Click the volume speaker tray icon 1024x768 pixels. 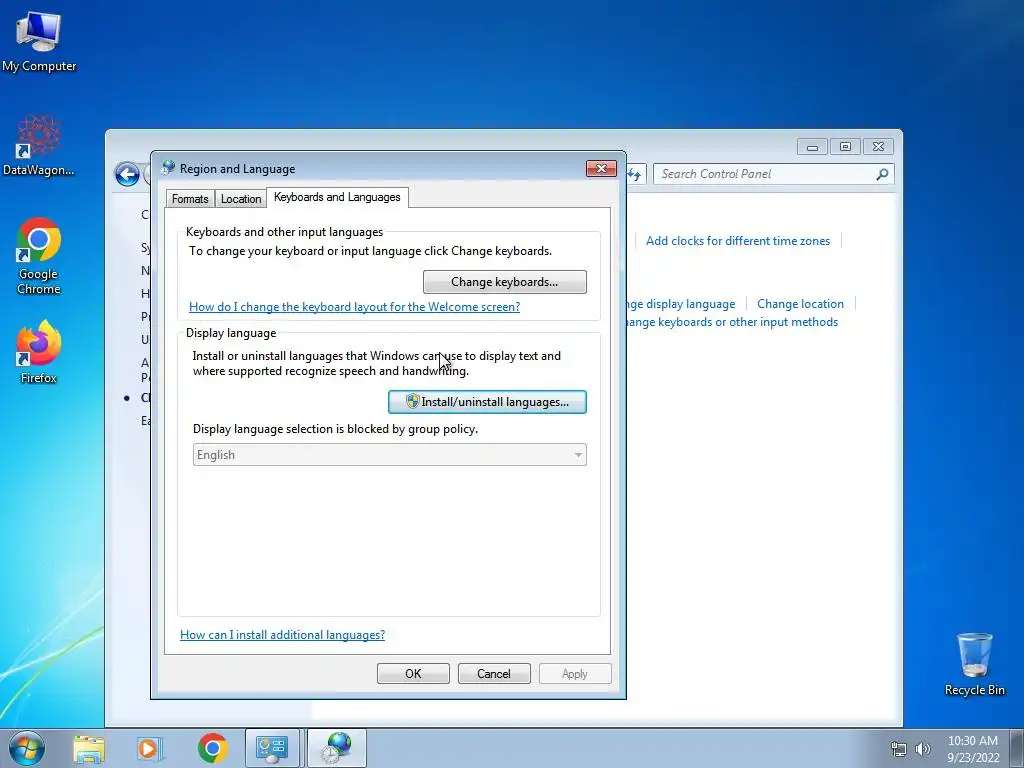tap(923, 749)
